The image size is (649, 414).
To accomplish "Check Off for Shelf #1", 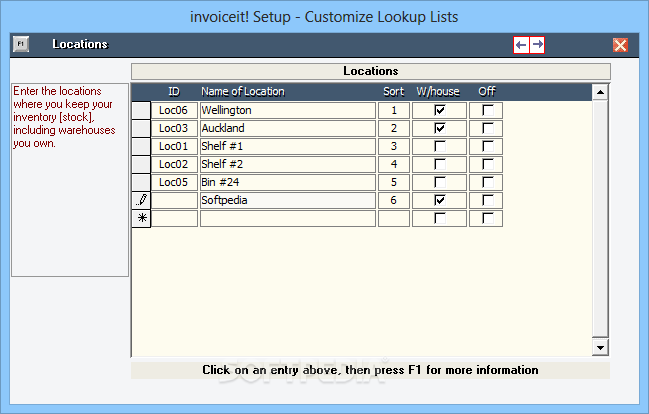I will coord(488,147).
